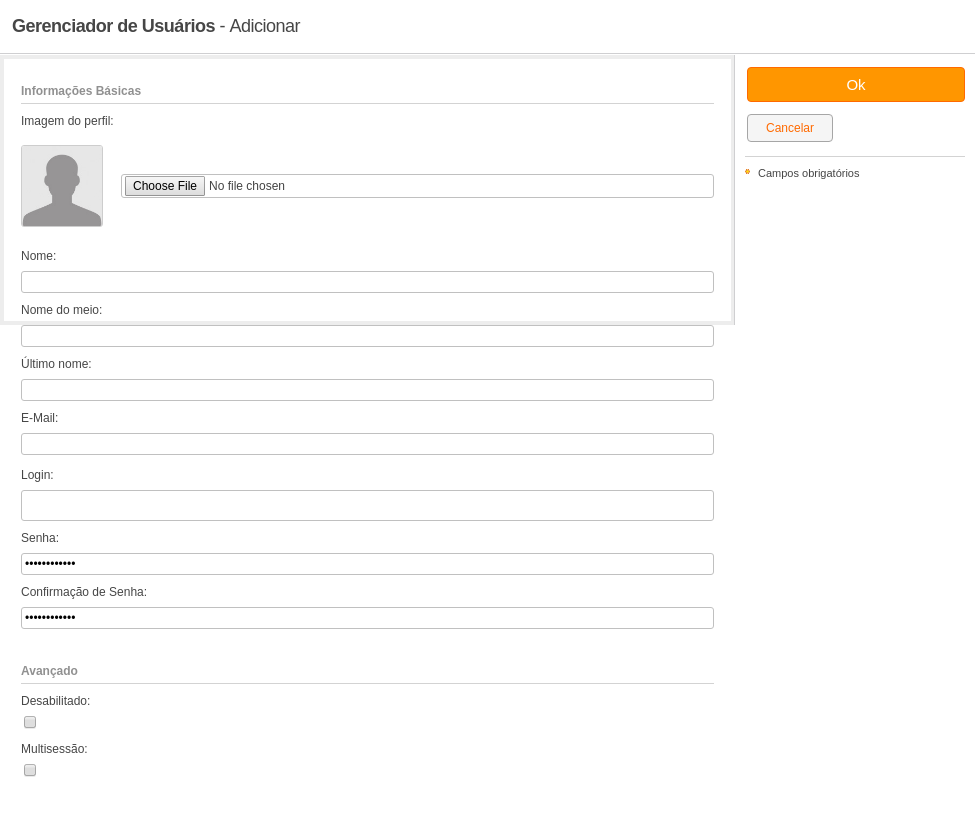Click the 'Desabilitado:' label text
Screen dimensions: 975x815
pyautogui.click(x=55, y=701)
